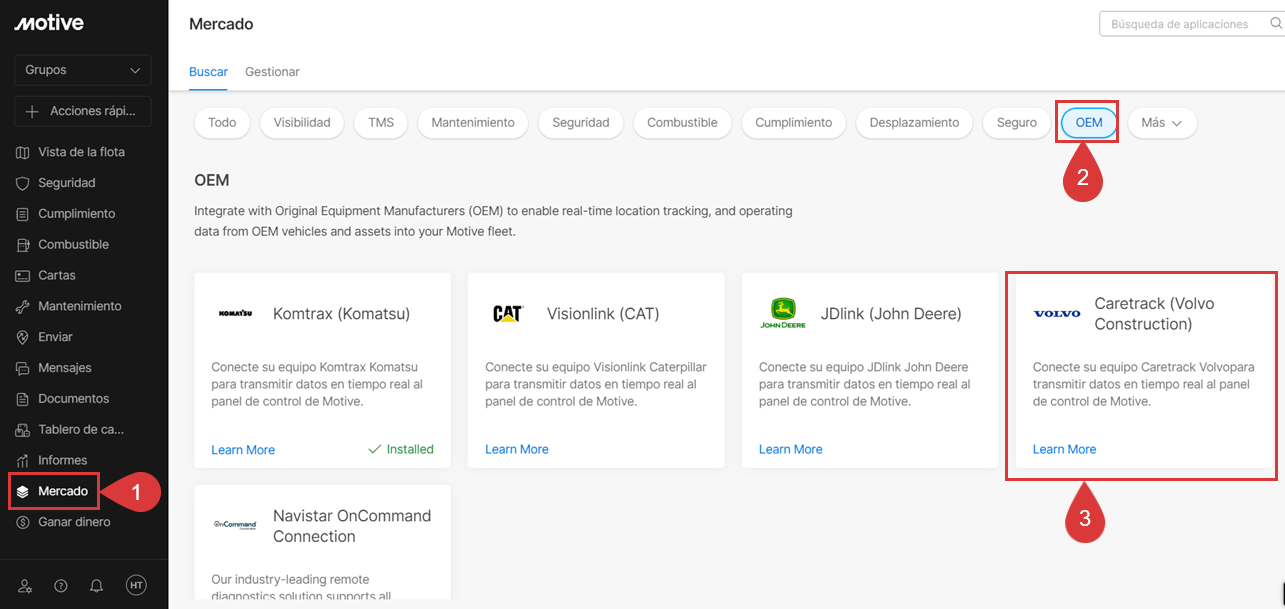Click the Informes chart icon

[24, 461]
